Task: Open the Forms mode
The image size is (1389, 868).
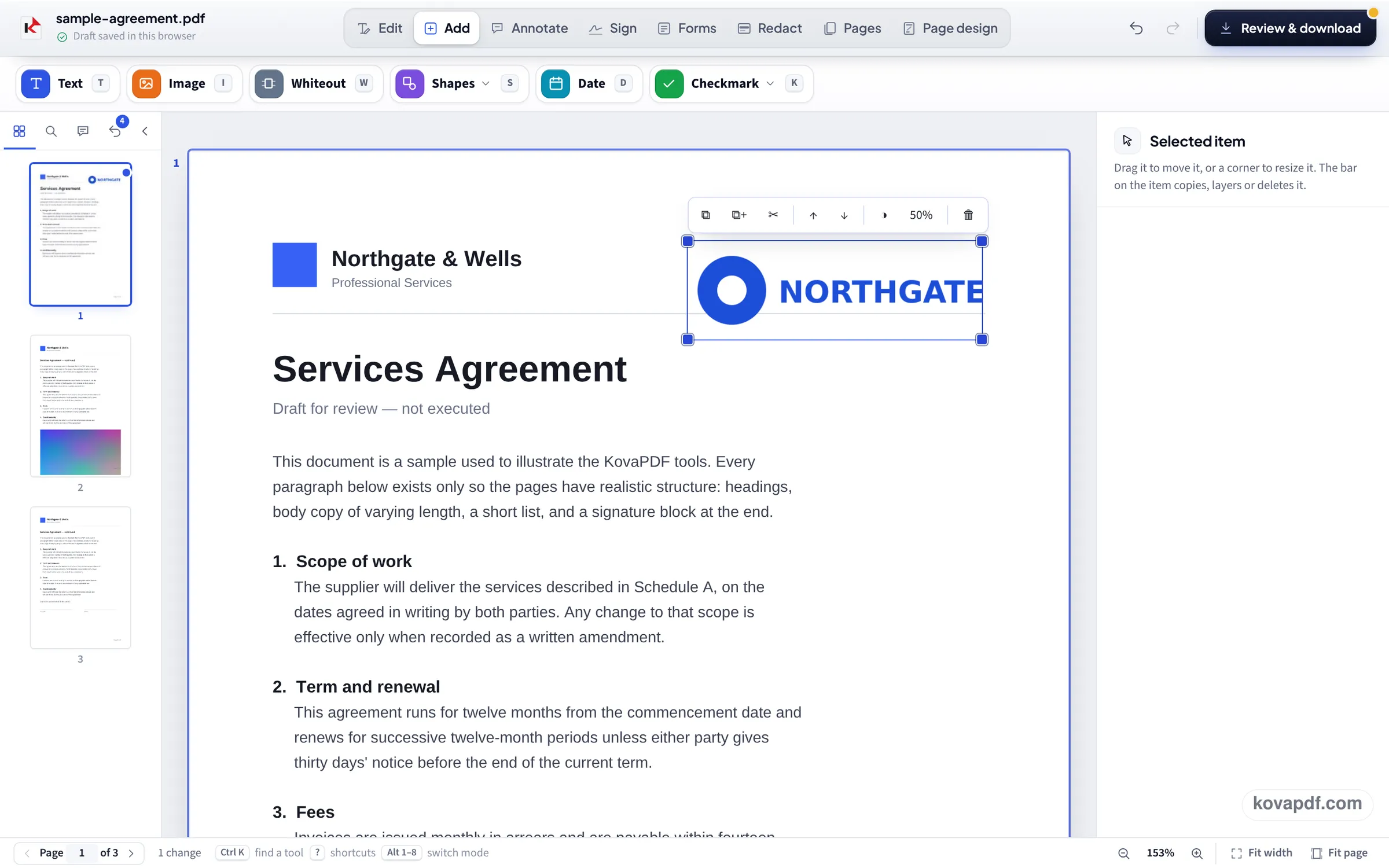Action: (x=688, y=28)
